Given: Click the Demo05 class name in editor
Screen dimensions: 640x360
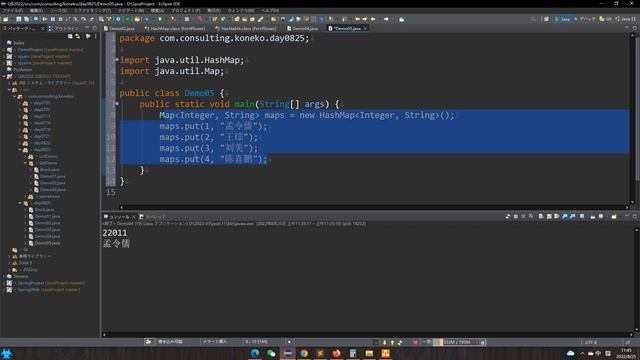Looking at the screenshot, I should pos(199,93).
